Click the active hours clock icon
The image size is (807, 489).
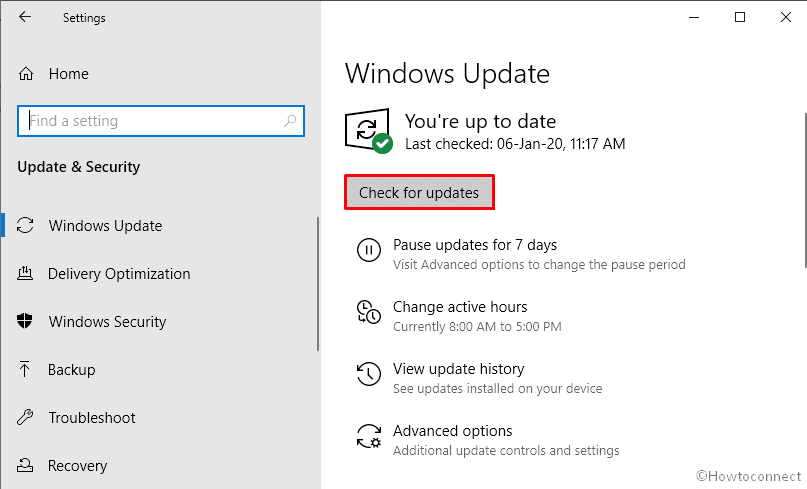(x=369, y=312)
